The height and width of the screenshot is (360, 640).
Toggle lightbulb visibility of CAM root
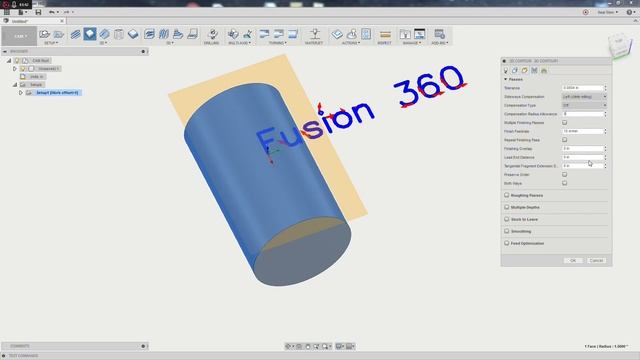[x=17, y=60]
